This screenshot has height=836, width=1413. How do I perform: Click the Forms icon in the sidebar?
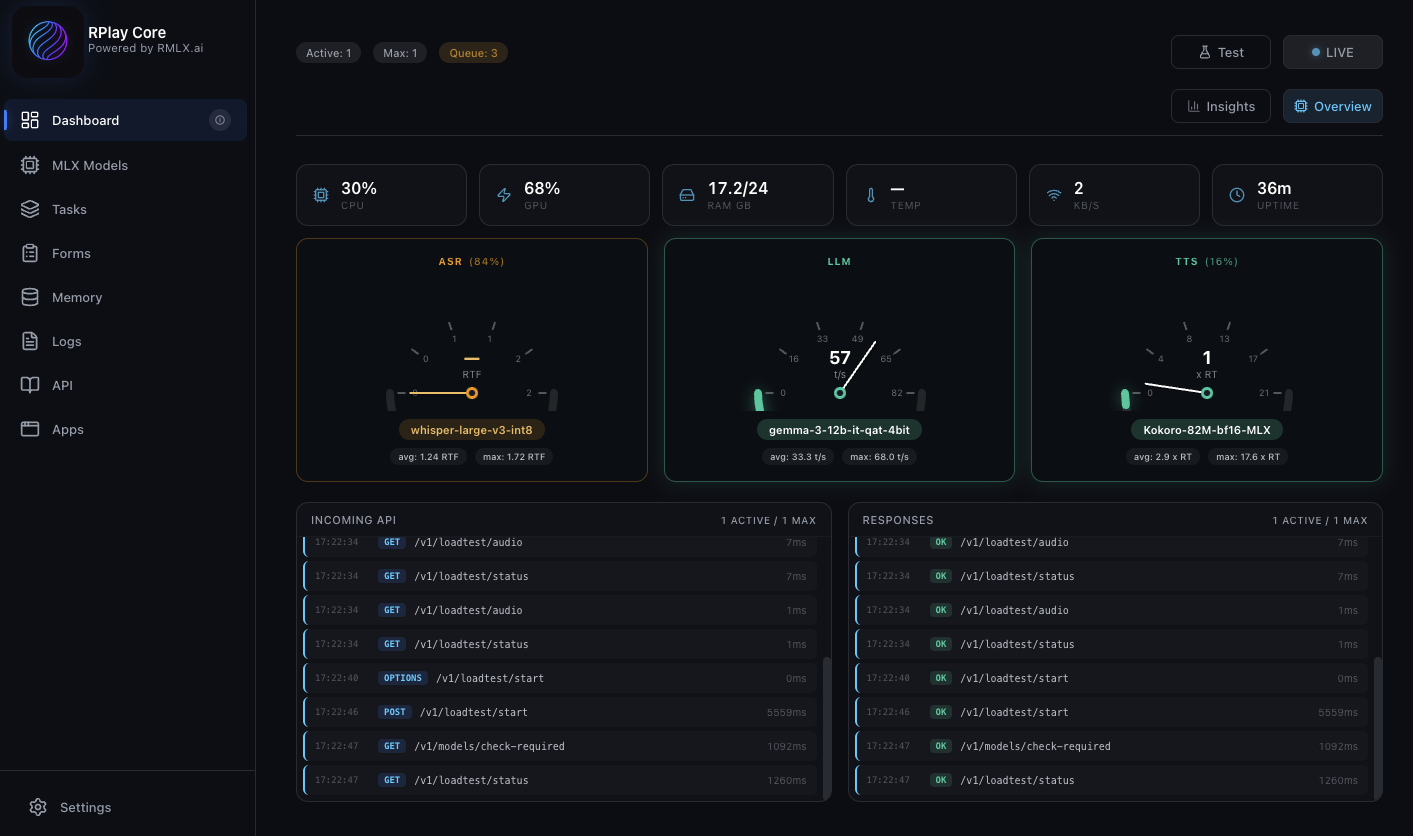tap(30, 253)
